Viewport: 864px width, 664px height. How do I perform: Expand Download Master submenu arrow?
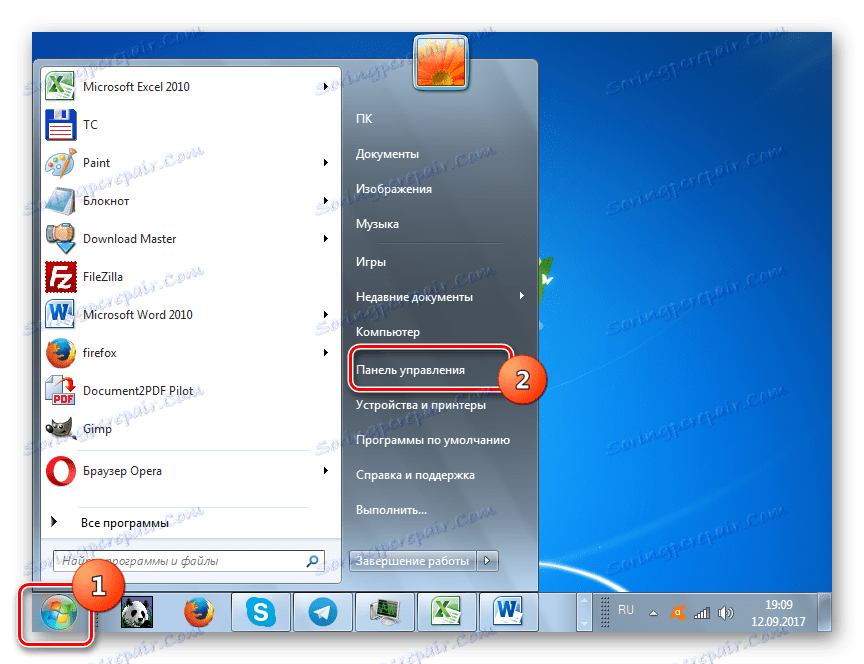pyautogui.click(x=326, y=239)
